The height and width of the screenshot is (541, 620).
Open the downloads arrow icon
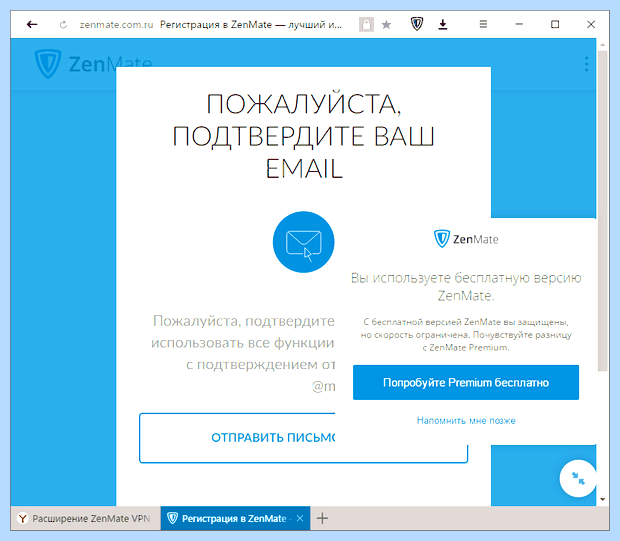click(x=443, y=25)
